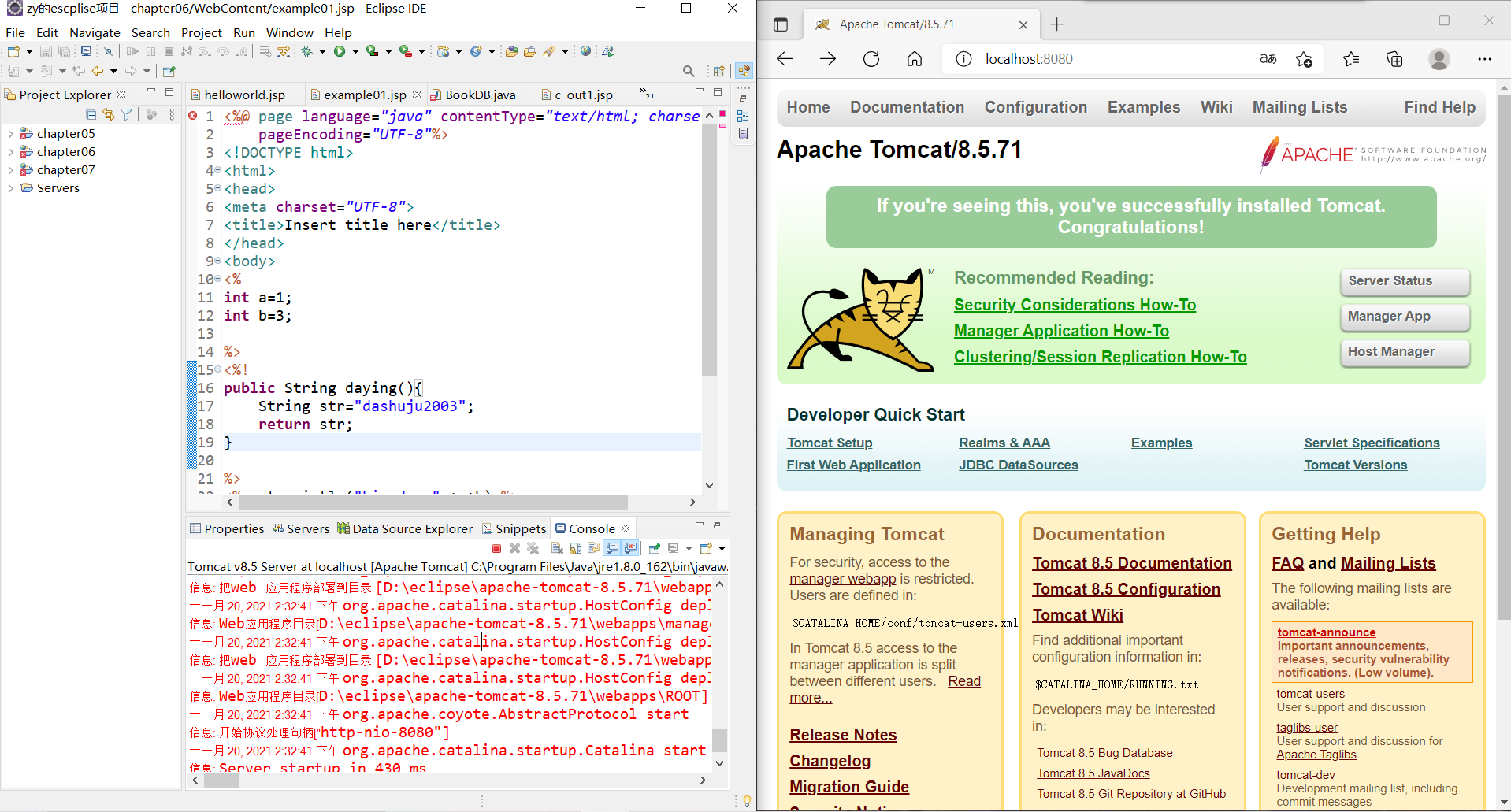Reload the Tomcat page in the browser
The height and width of the screenshot is (812, 1511).
871,59
